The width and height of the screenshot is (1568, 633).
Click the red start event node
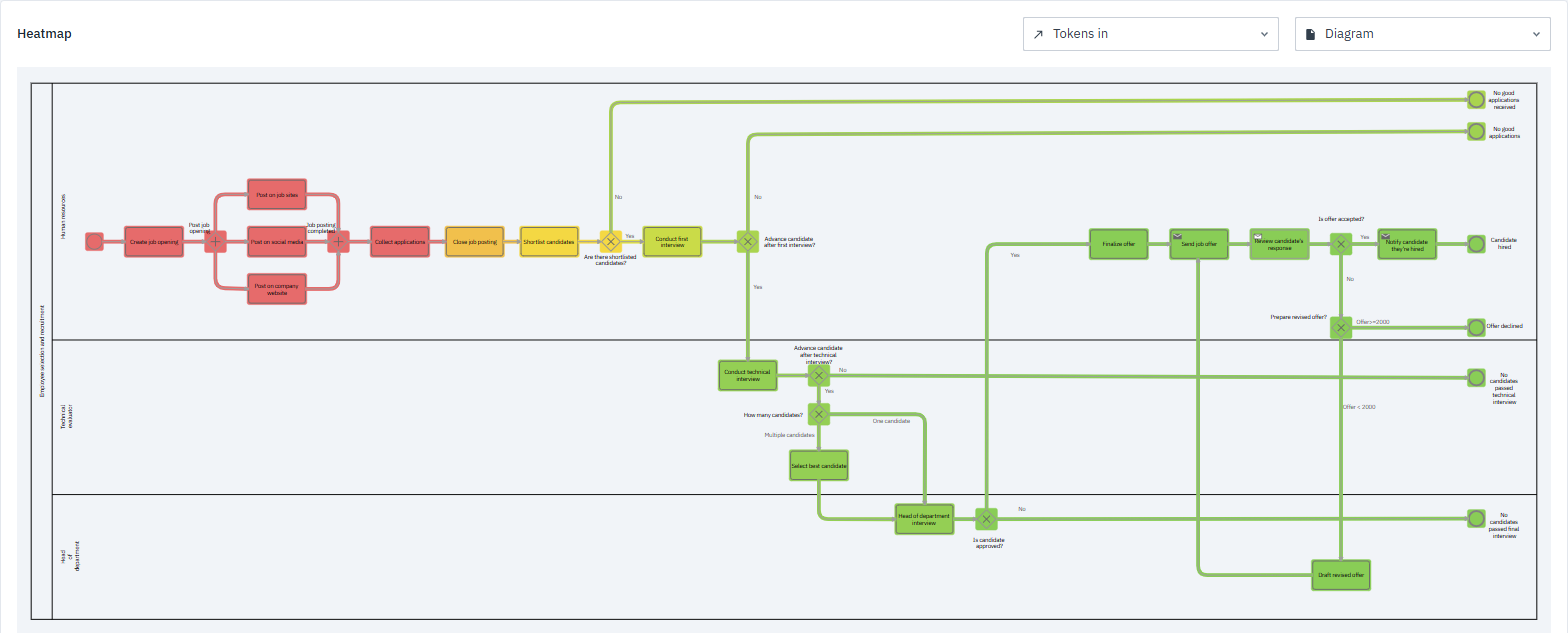94,241
